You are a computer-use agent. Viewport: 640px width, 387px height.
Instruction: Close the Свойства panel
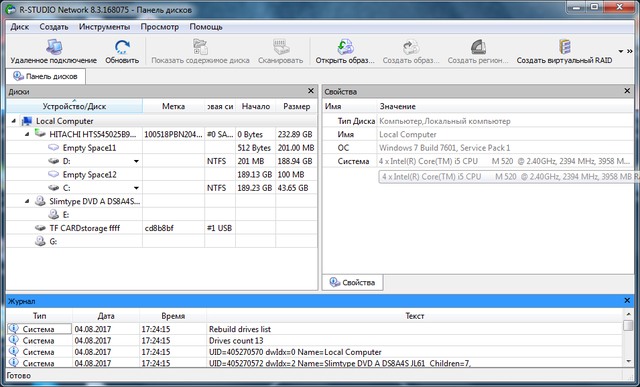627,91
